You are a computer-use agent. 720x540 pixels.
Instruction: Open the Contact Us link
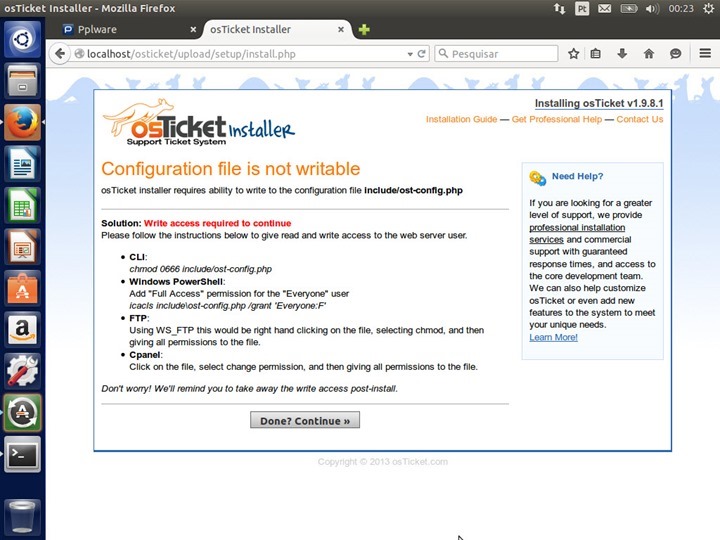tap(640, 119)
